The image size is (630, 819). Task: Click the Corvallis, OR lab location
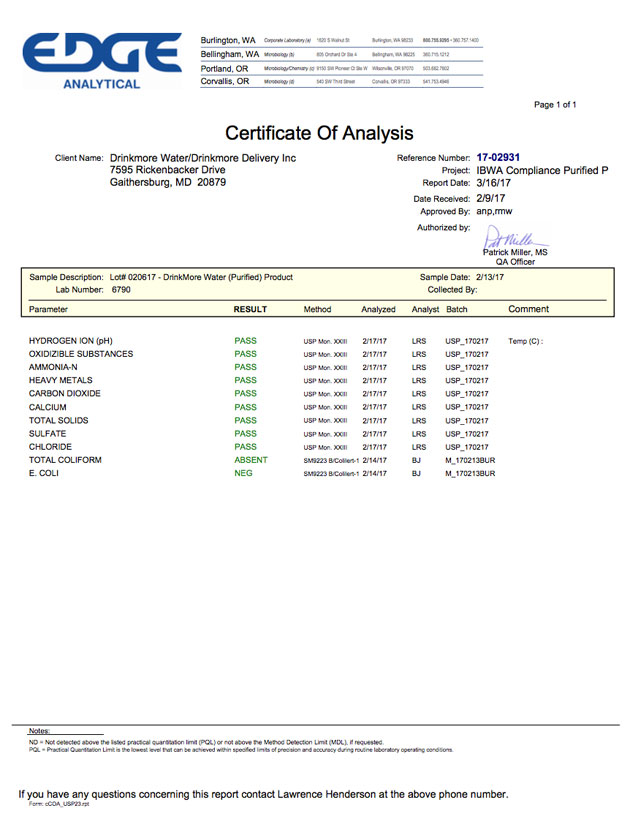click(225, 81)
